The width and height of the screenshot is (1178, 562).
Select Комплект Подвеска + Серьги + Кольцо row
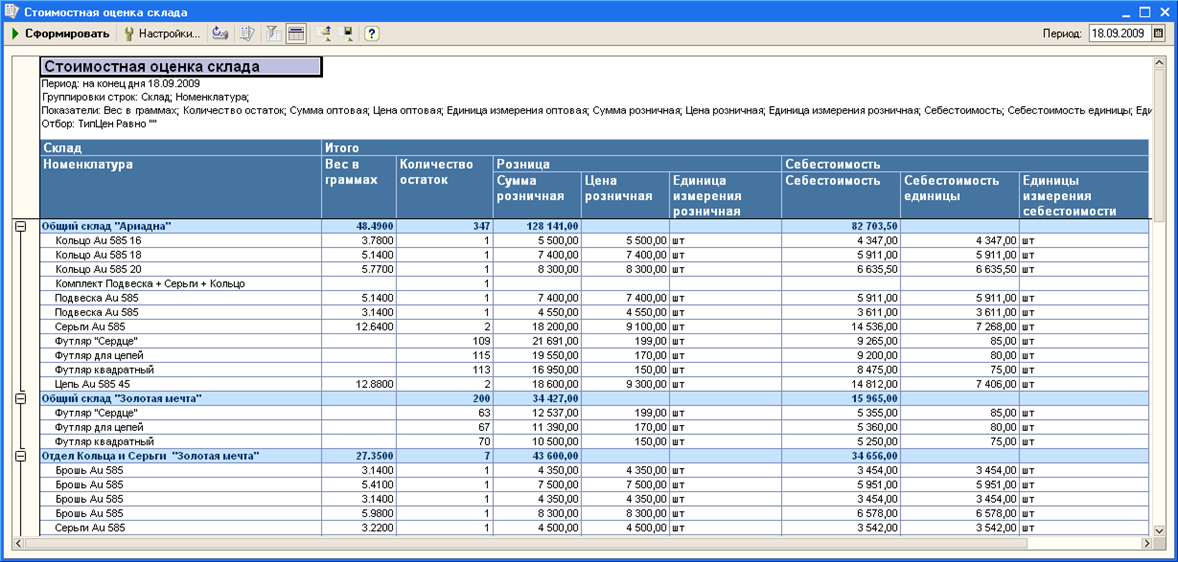pyautogui.click(x=594, y=283)
